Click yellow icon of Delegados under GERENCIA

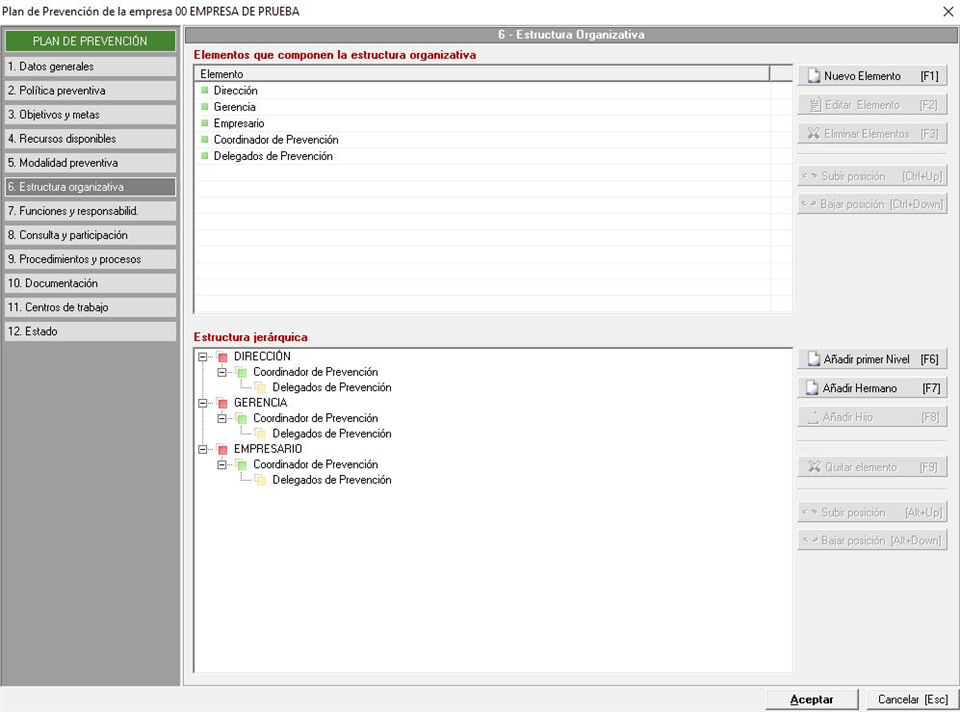[261, 434]
